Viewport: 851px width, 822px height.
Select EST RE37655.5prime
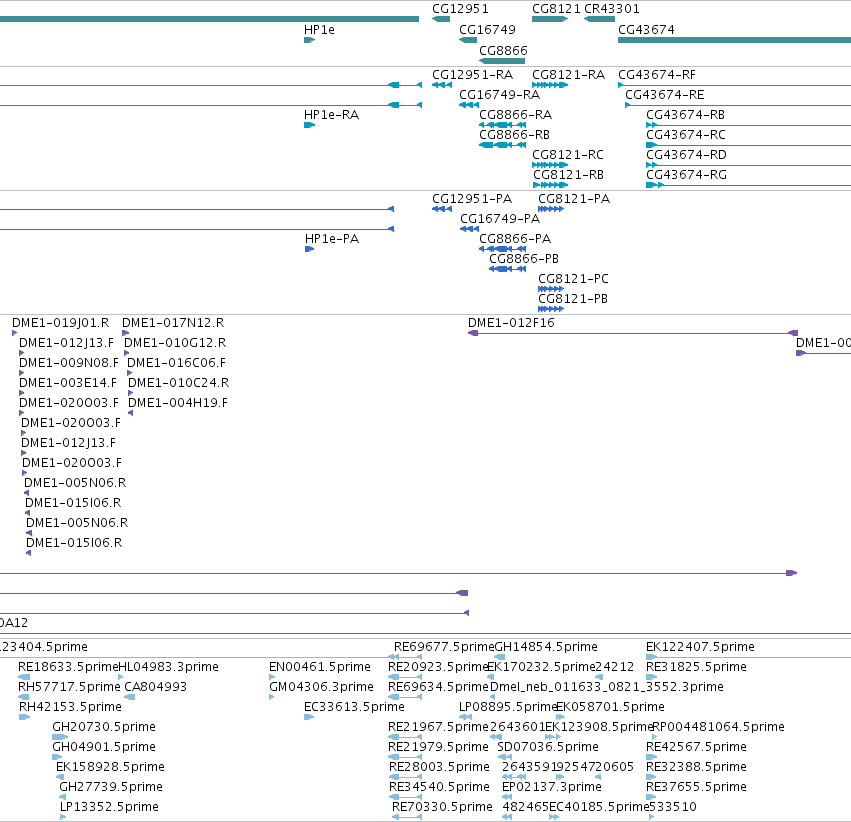click(x=696, y=787)
